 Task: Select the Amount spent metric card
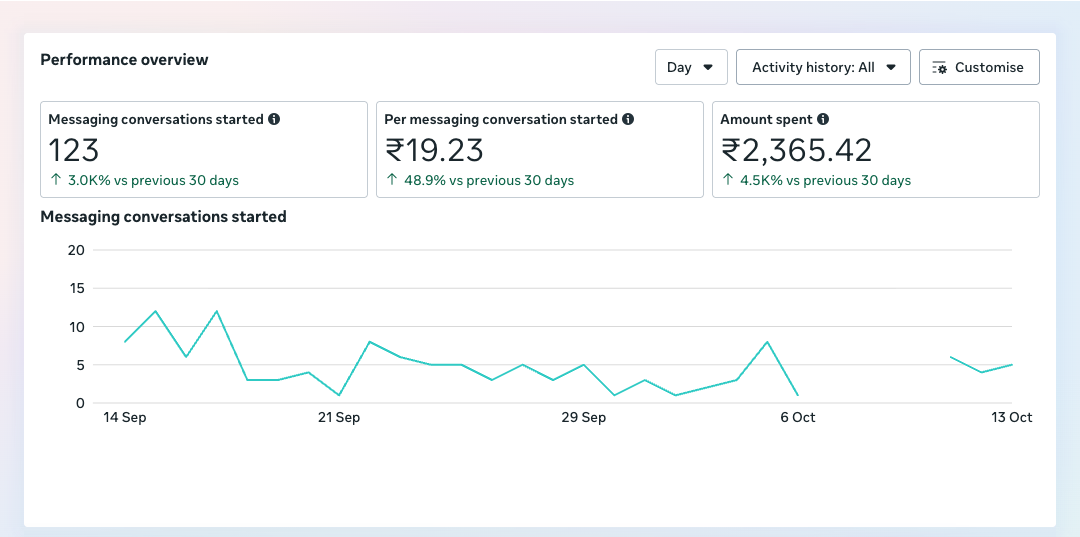875,149
